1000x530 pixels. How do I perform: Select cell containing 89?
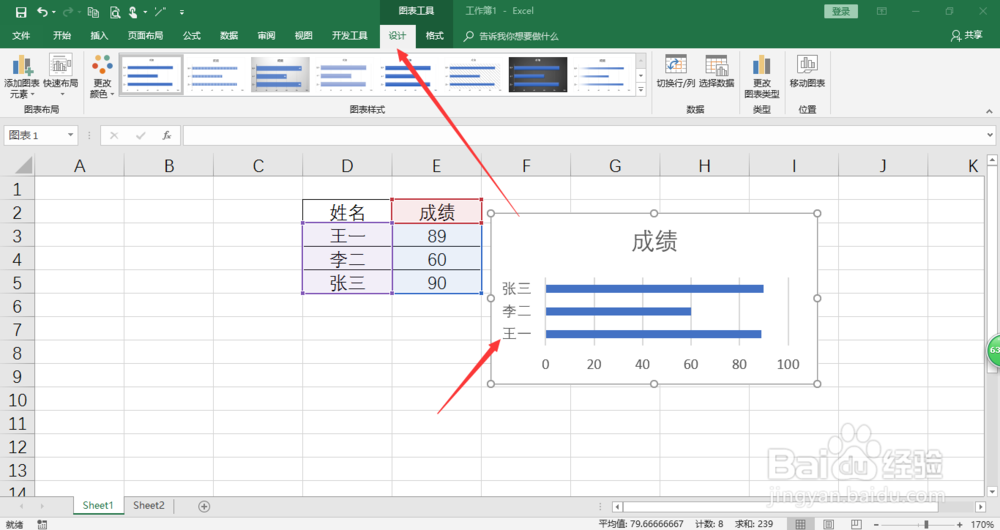point(437,235)
